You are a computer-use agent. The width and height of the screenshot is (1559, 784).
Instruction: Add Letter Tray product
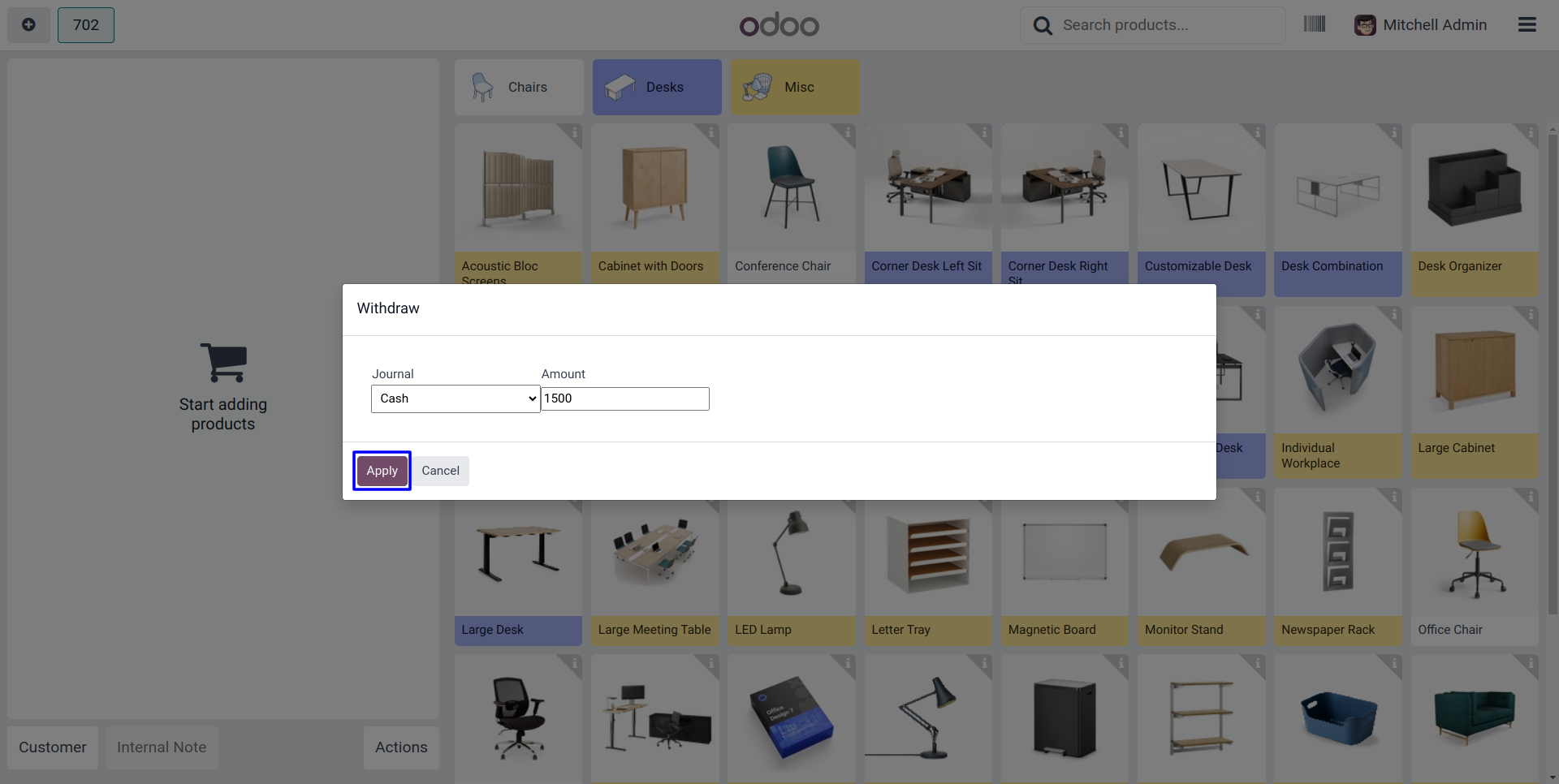coord(928,573)
